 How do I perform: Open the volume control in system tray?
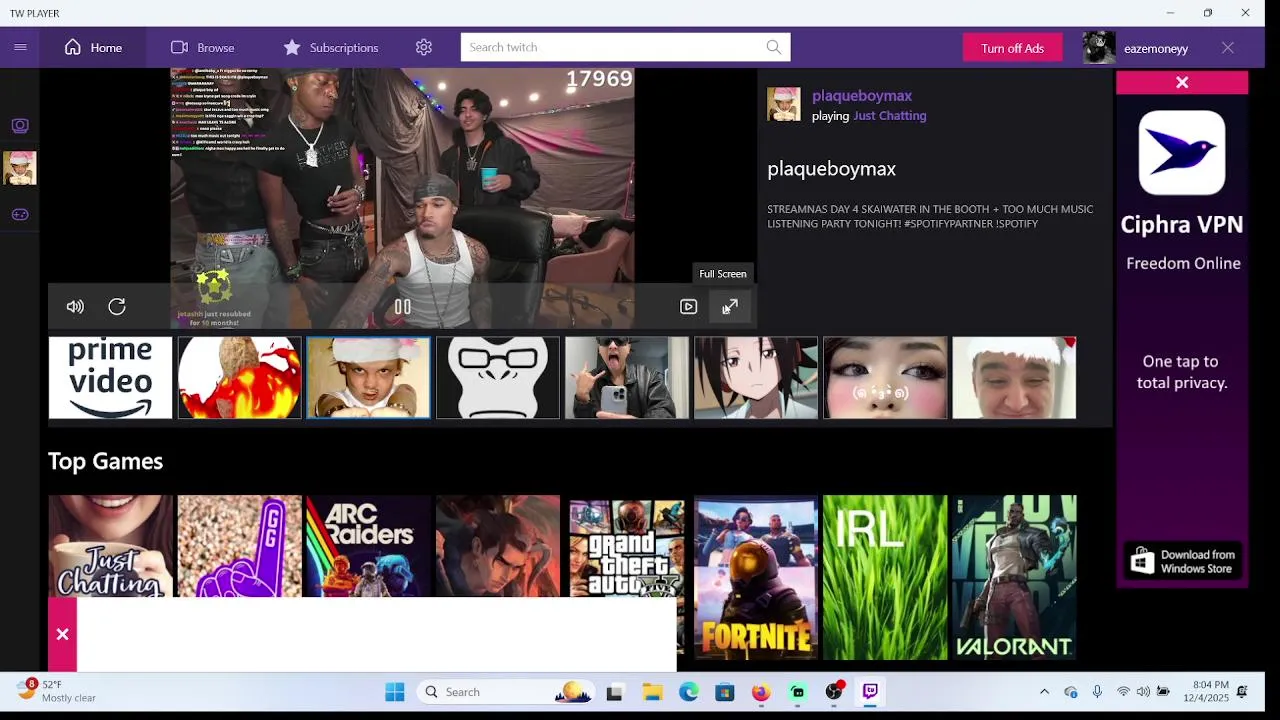[x=1143, y=692]
